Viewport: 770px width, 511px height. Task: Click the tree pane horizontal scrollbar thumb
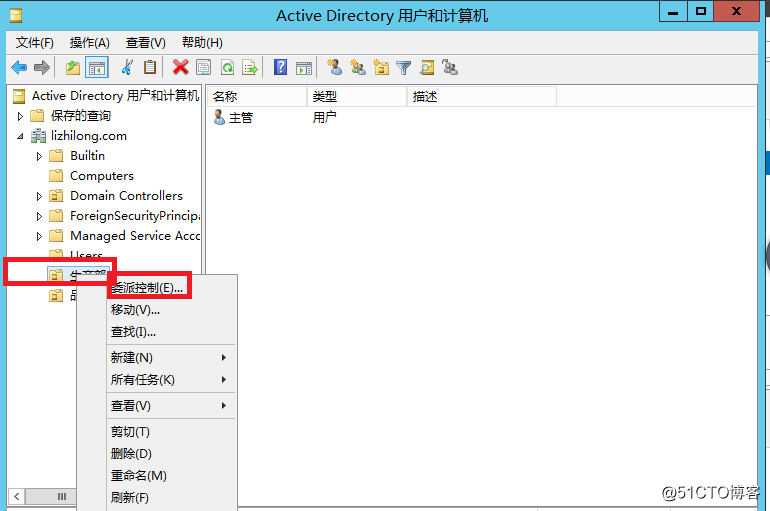pos(52,496)
